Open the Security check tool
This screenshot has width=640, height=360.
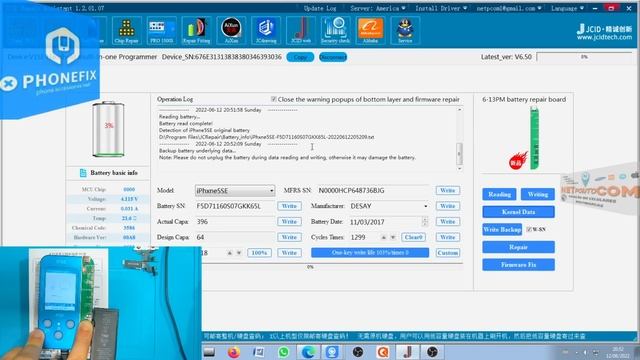pos(335,30)
